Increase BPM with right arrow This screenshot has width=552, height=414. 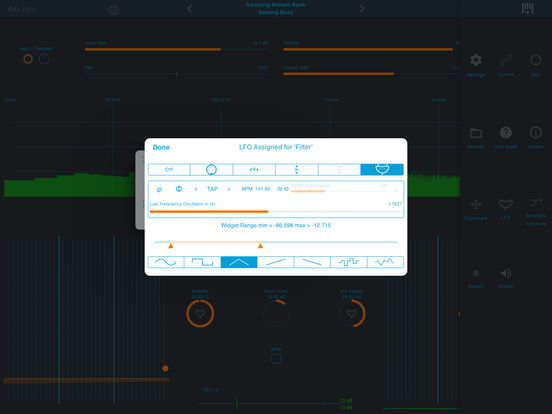click(x=229, y=189)
